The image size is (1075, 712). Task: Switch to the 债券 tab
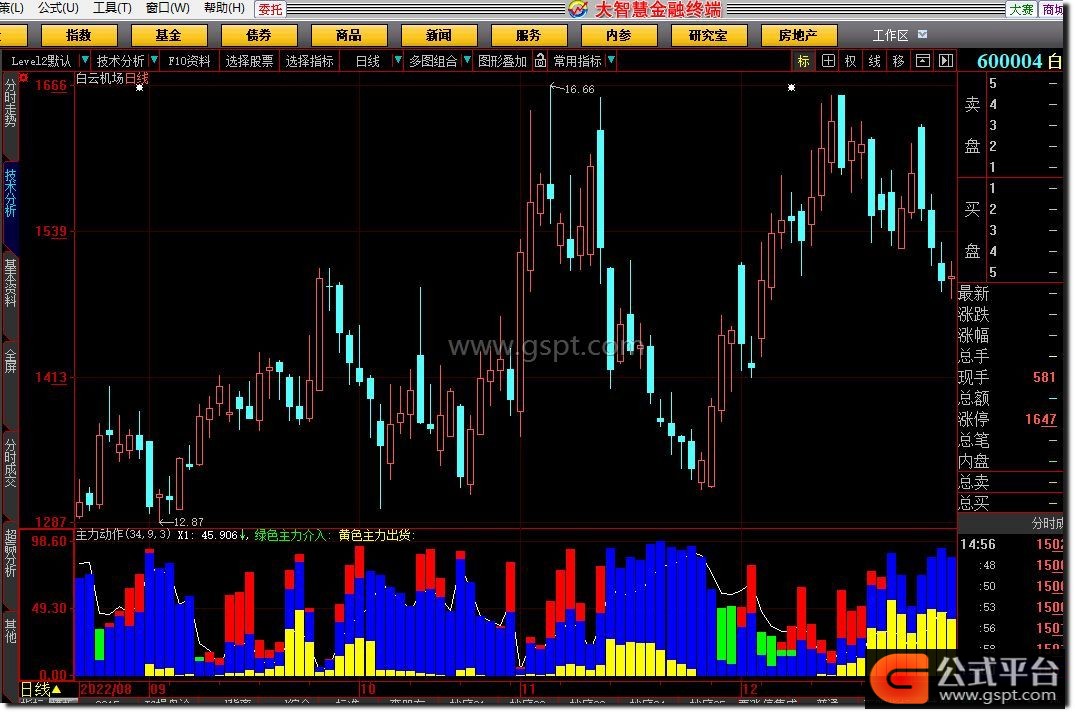click(259, 35)
